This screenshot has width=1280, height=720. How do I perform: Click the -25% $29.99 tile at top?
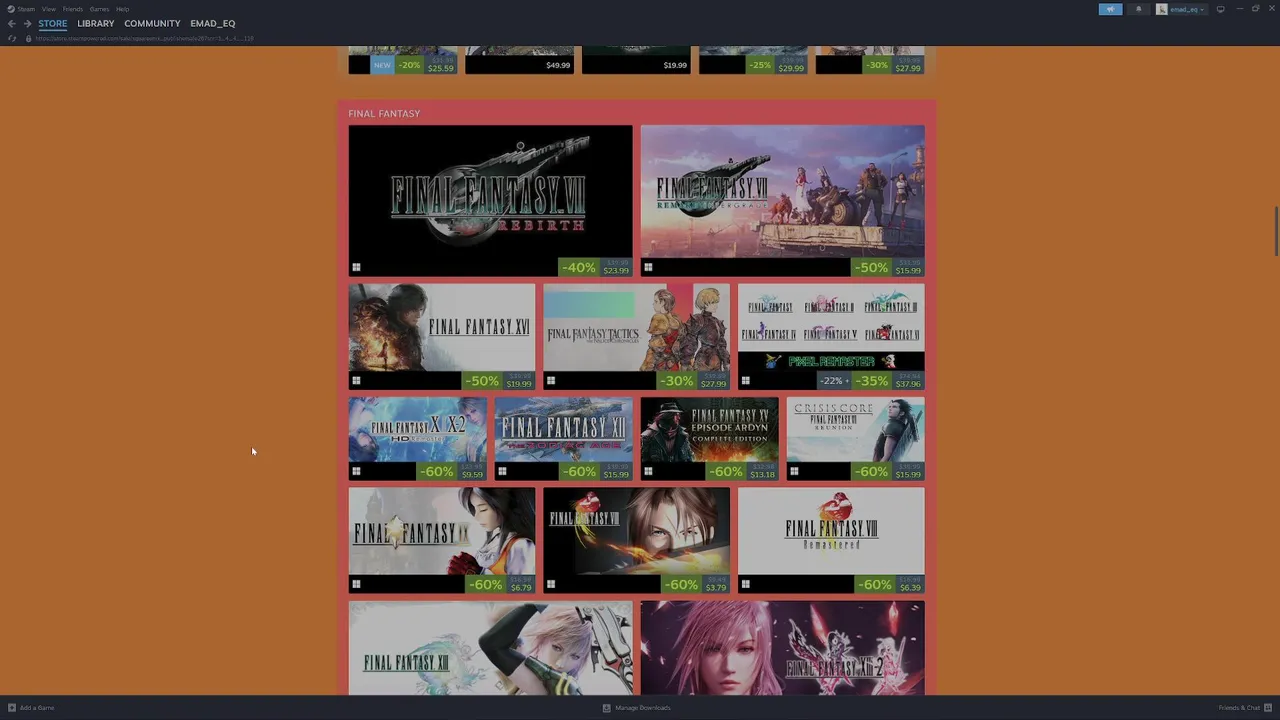(x=753, y=60)
